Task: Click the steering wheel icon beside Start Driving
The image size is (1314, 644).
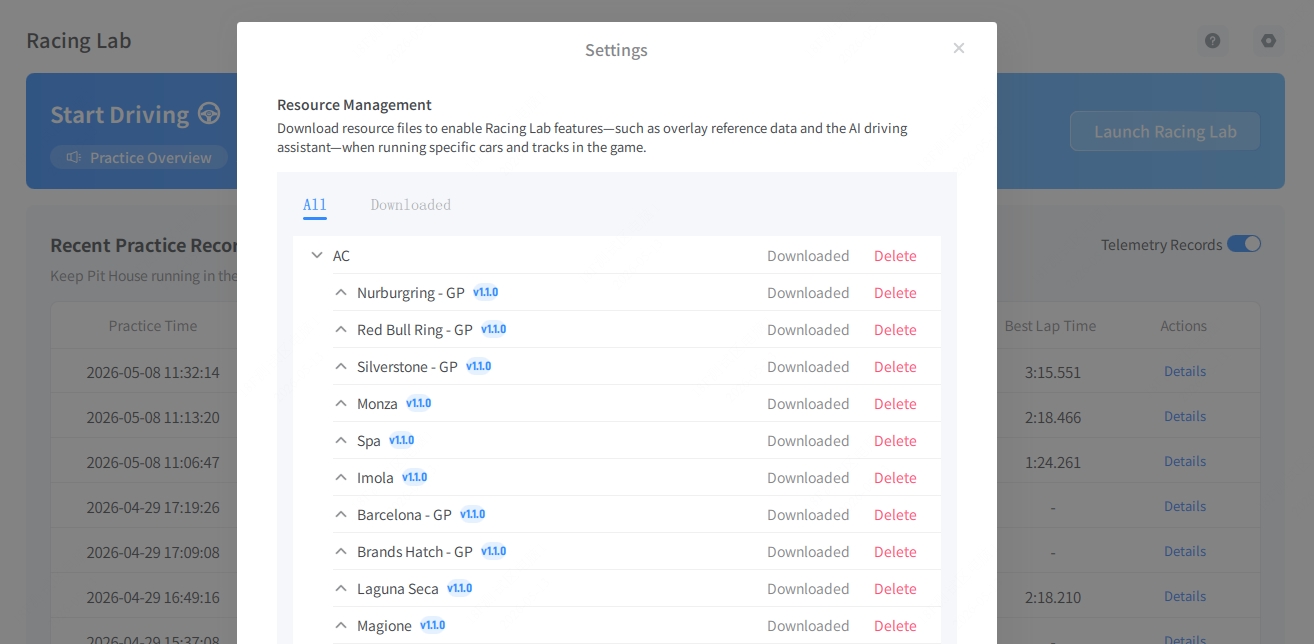Action: coord(209,113)
